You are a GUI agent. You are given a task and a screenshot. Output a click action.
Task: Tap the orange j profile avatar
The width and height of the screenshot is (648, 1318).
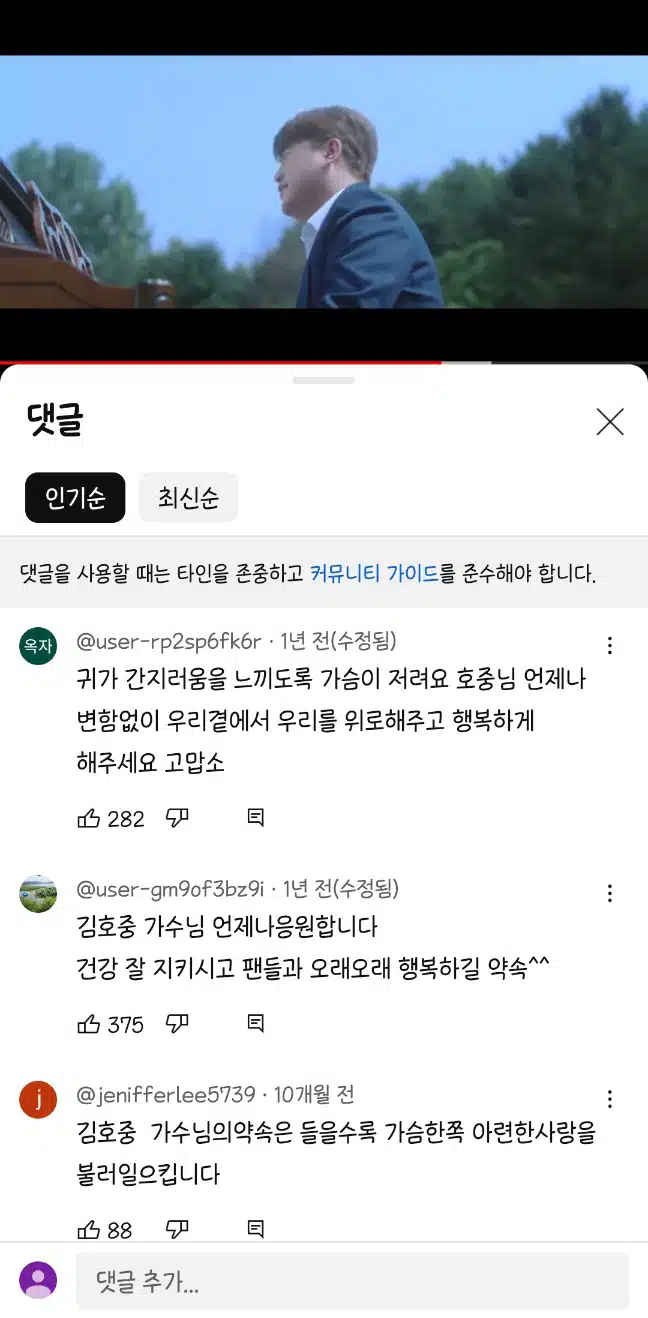point(38,1100)
